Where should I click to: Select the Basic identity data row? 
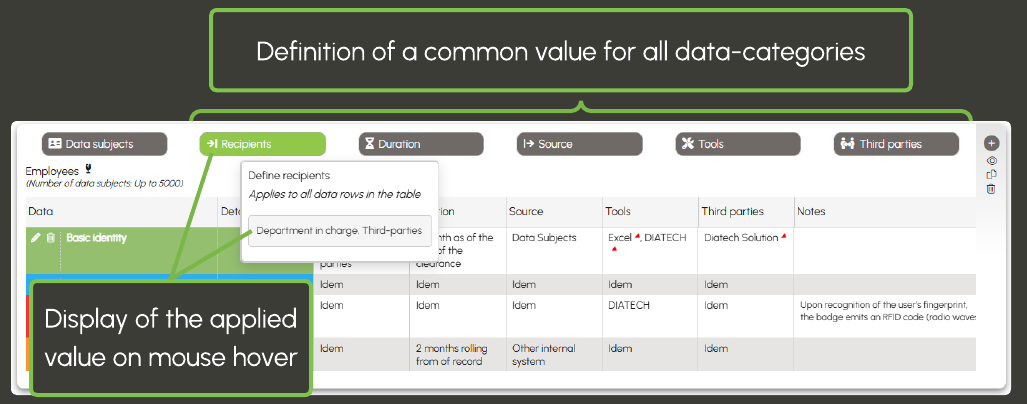pyautogui.click(x=98, y=238)
